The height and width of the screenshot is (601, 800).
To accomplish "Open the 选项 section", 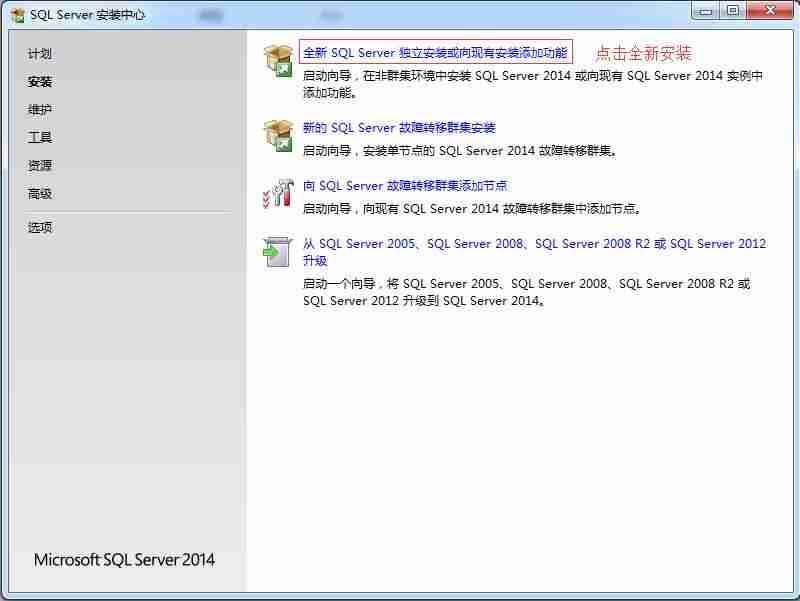I will (x=41, y=227).
